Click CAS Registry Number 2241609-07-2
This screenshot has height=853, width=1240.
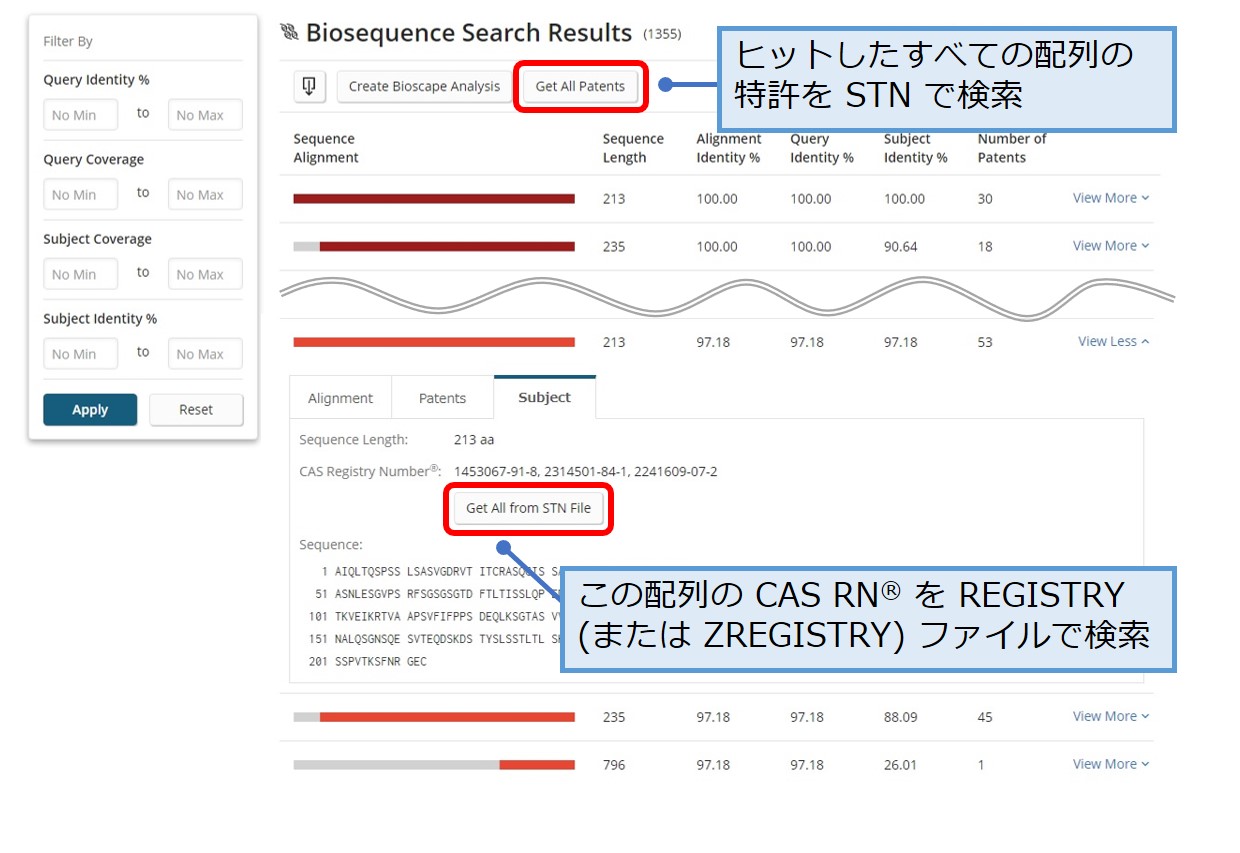coord(676,472)
